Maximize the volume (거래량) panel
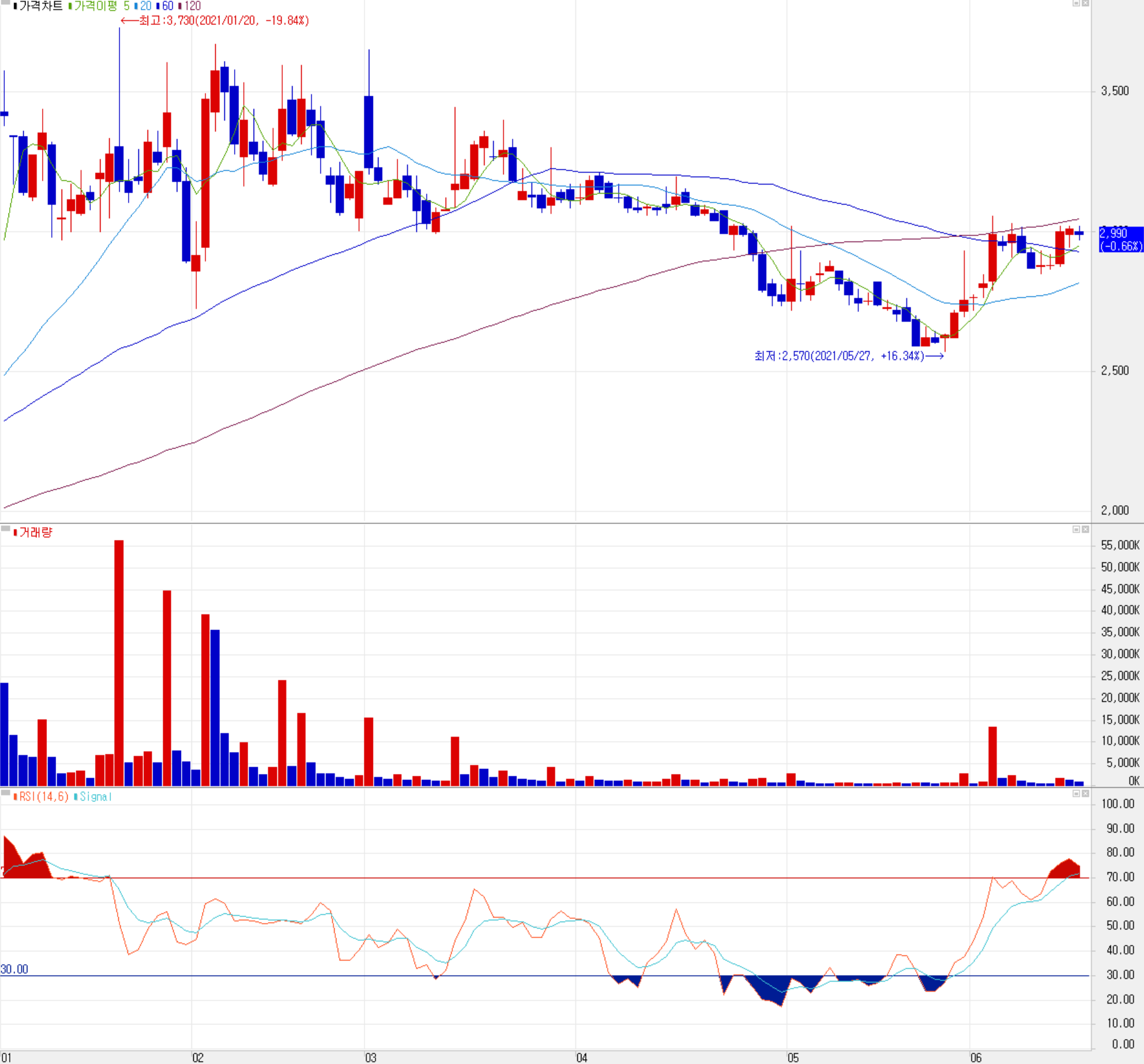1144x1064 pixels. [x=1076, y=530]
